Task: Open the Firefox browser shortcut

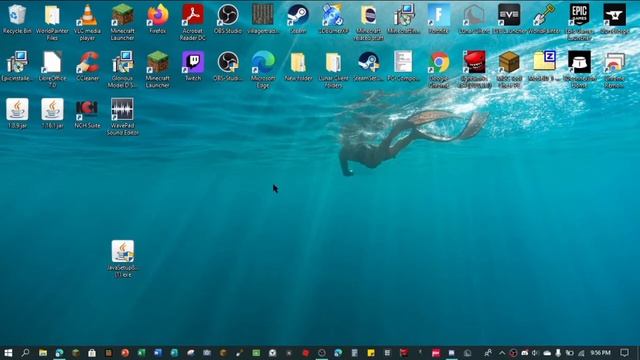Action: point(158,20)
